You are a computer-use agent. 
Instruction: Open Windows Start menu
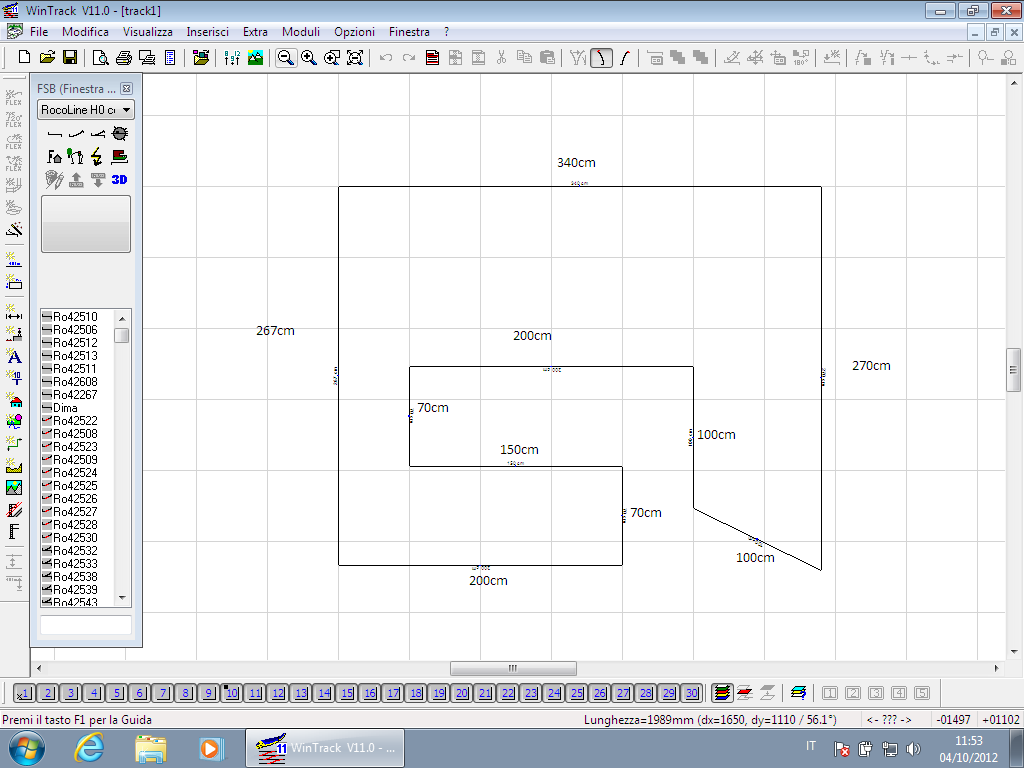click(x=27, y=748)
